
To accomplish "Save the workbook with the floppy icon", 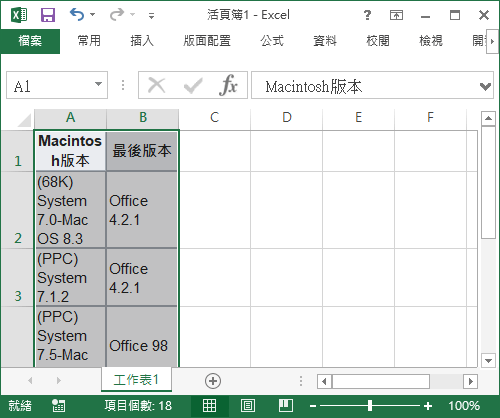I will 48,15.
